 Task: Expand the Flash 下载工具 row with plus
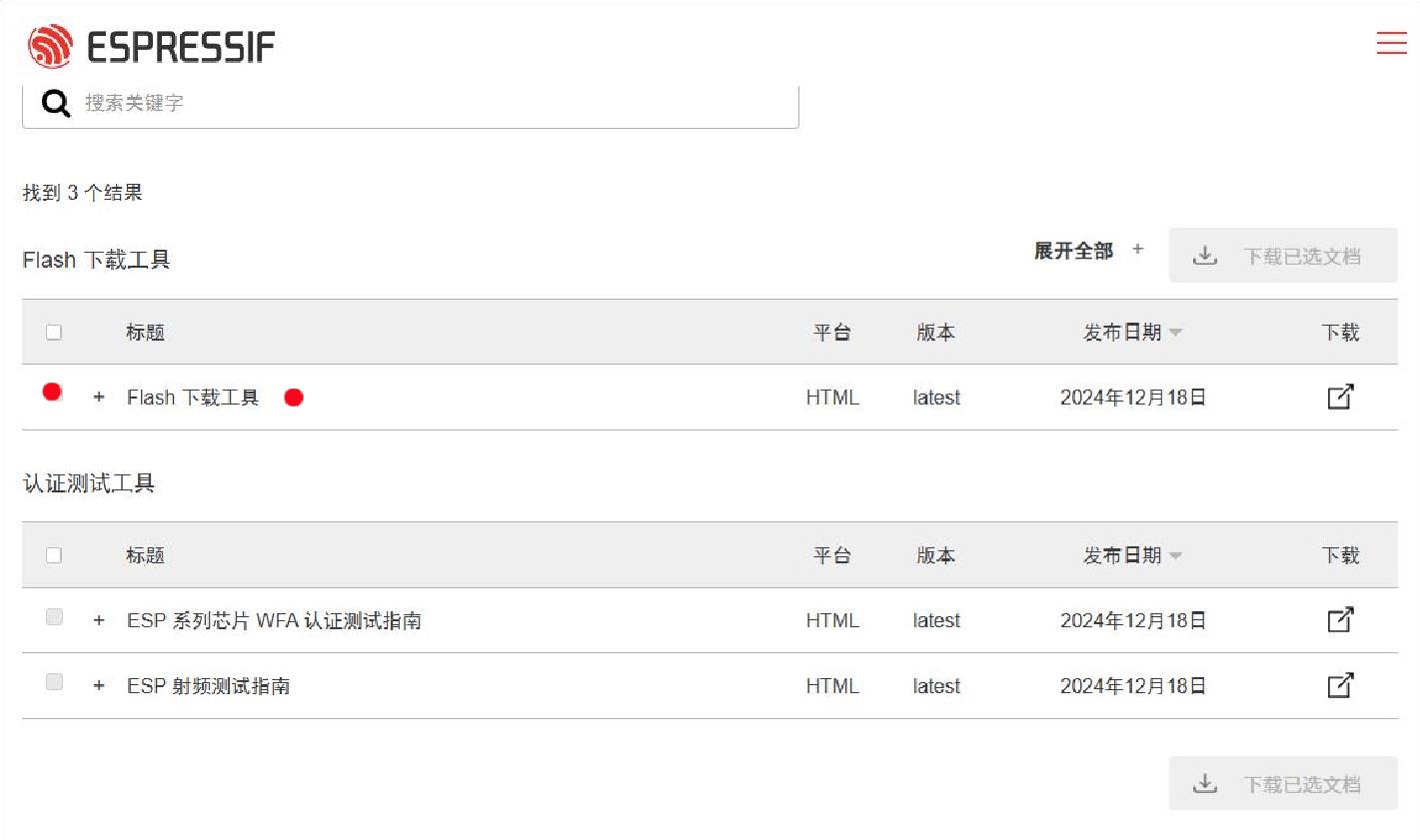(99, 397)
